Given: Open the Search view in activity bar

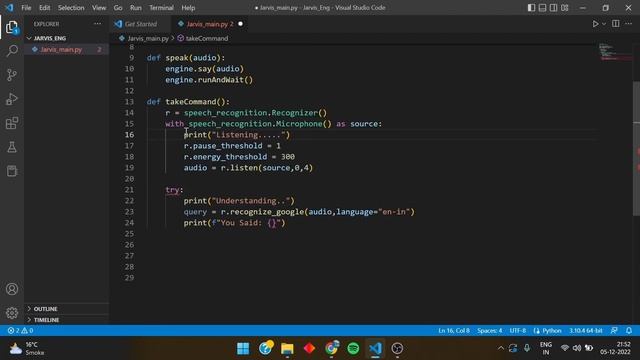Looking at the screenshot, I should (12, 51).
